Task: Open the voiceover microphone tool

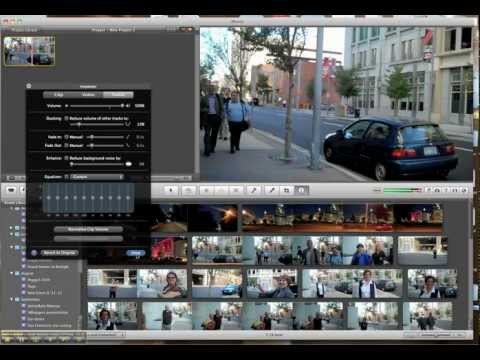Action: tap(271, 190)
